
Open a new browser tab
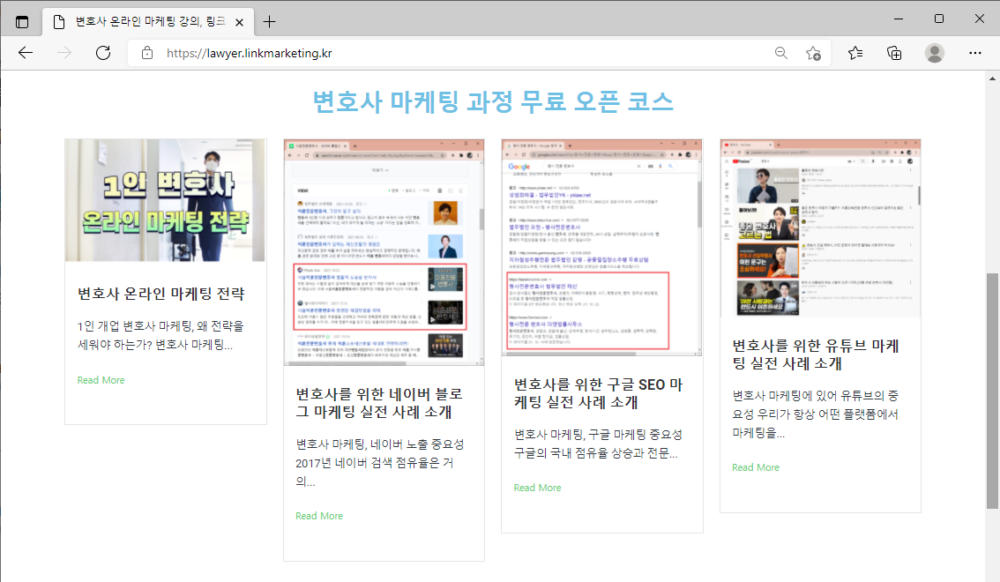click(269, 21)
